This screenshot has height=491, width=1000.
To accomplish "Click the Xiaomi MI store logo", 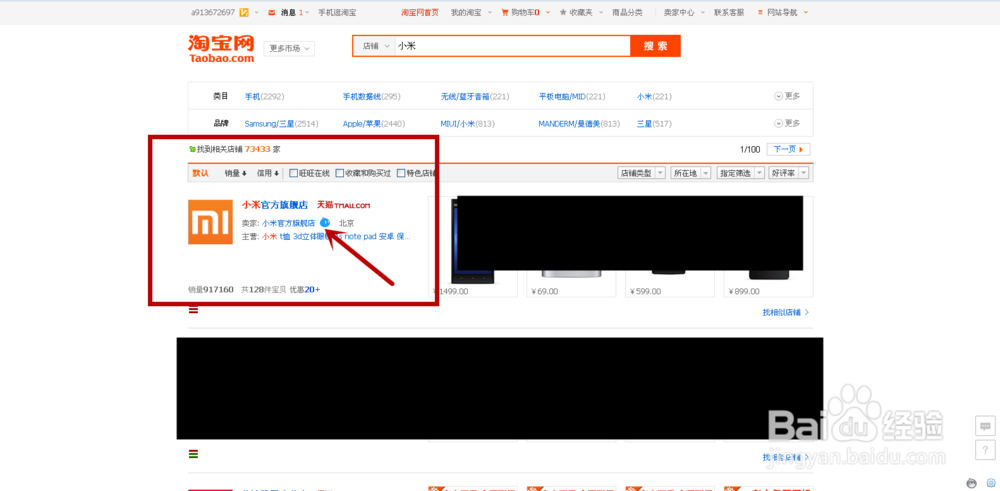I will [210, 221].
